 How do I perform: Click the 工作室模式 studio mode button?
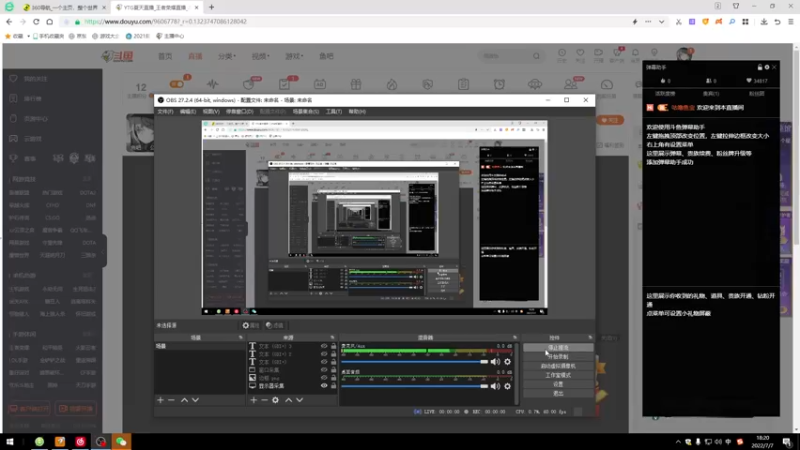point(558,375)
